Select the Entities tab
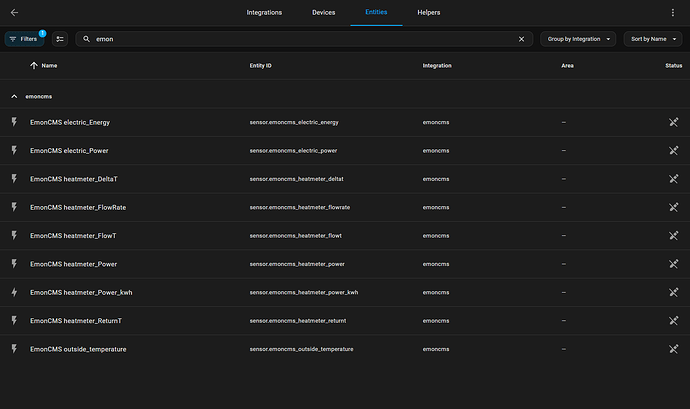Image resolution: width=690 pixels, height=409 pixels. [376, 12]
